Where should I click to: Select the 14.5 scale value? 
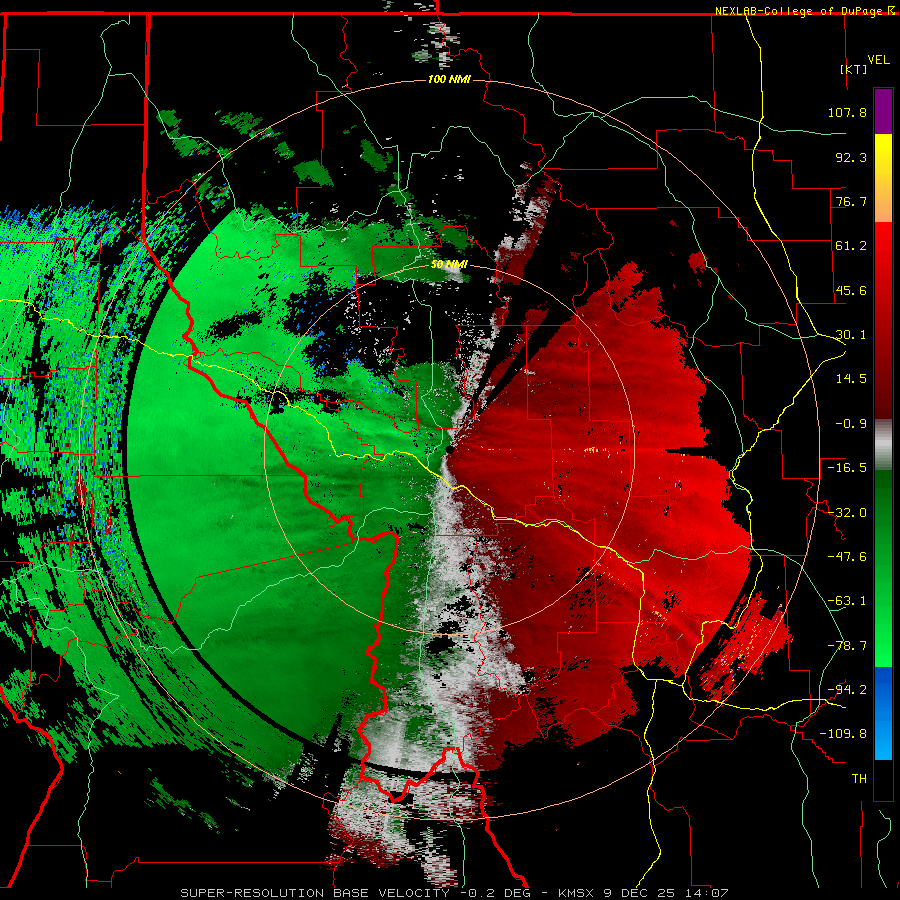851,379
